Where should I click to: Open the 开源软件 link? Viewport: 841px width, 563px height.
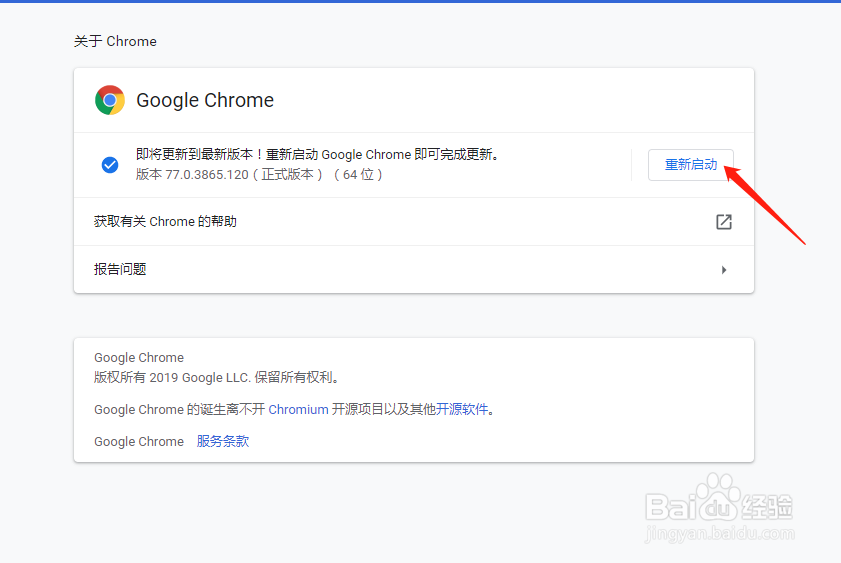coord(464,409)
